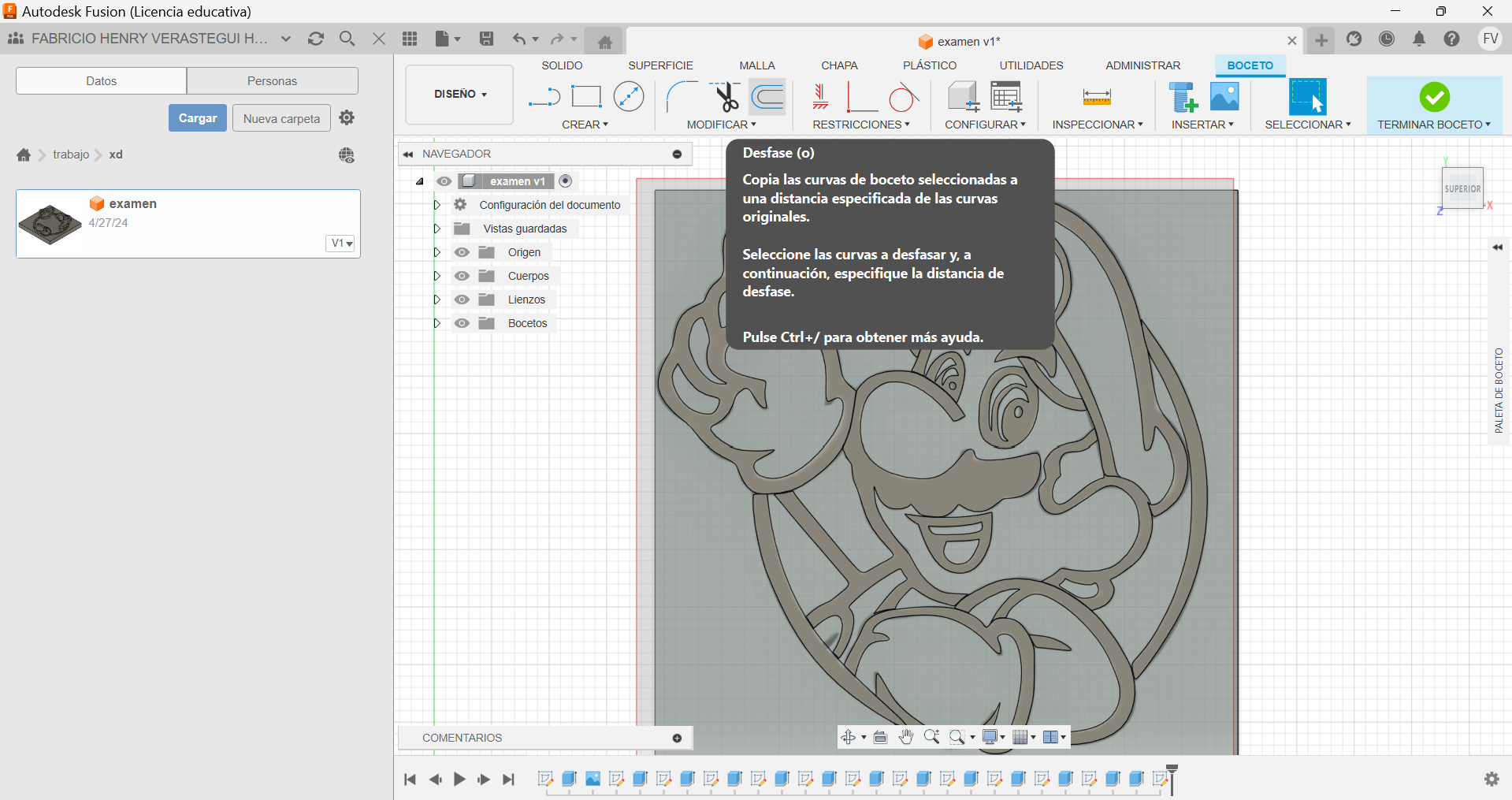Collapse the examen v1 root node
This screenshot has height=800, width=1512.
click(420, 181)
